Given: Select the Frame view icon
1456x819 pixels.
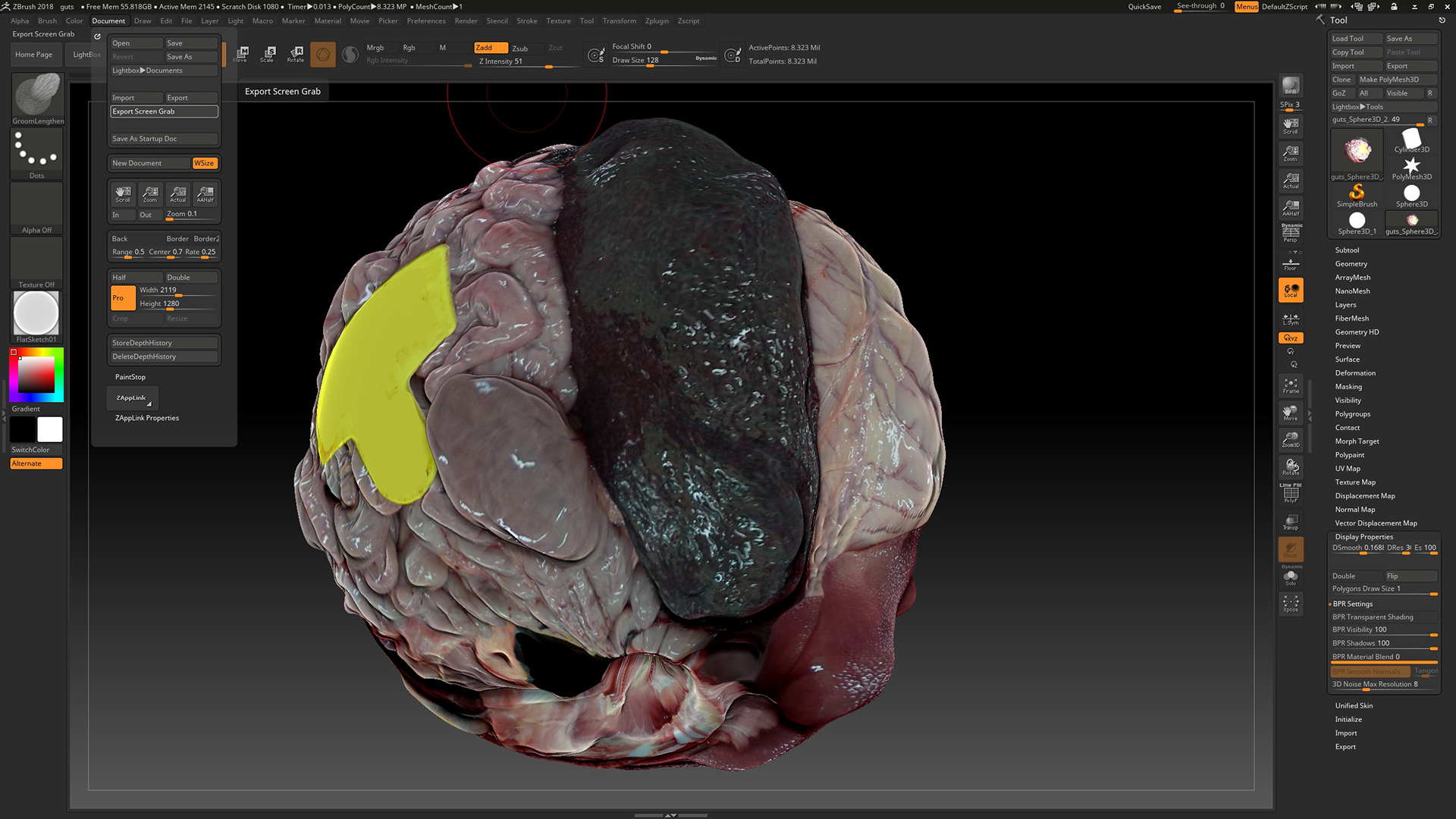Looking at the screenshot, I should click(x=1291, y=385).
